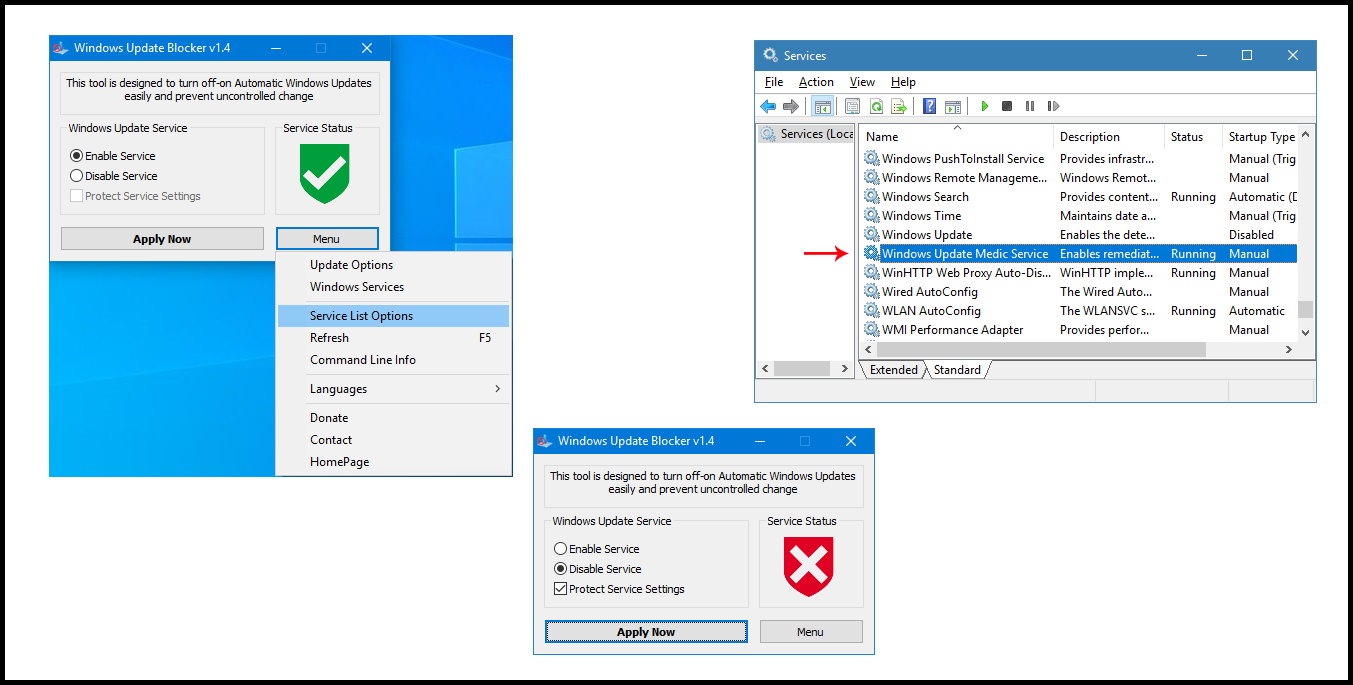Viewport: 1353px width, 685px height.
Task: Uncheck Protect Service Settings in the red-shield window
Action: 560,589
